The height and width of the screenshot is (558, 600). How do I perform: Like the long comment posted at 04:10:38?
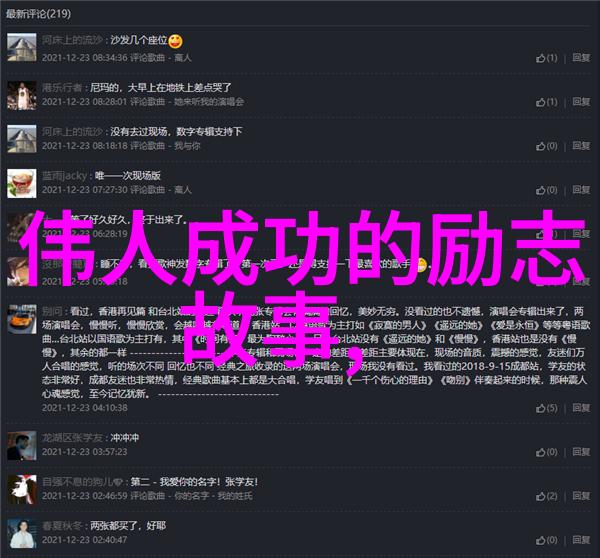(x=546, y=408)
